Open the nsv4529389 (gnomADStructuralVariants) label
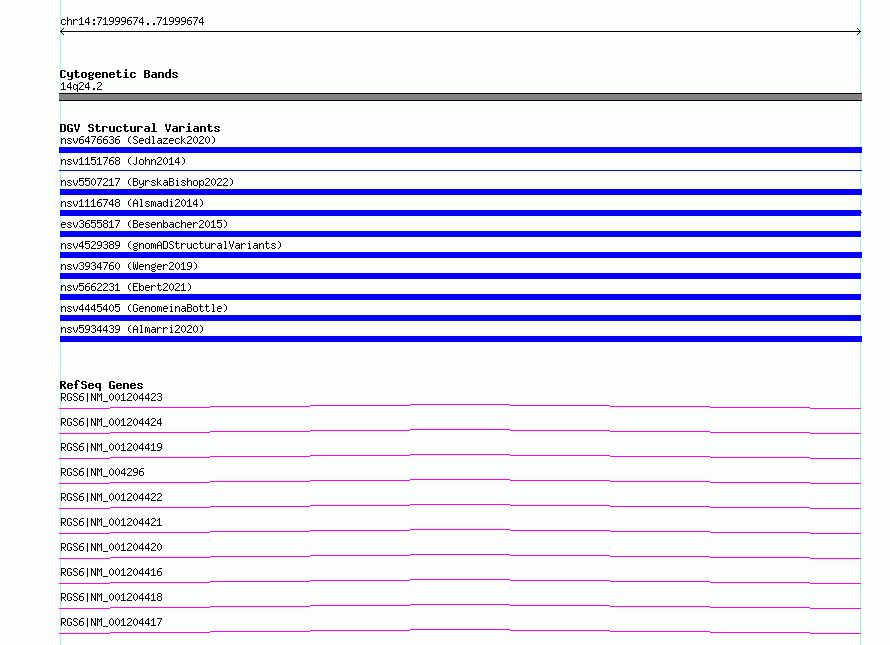 point(171,245)
